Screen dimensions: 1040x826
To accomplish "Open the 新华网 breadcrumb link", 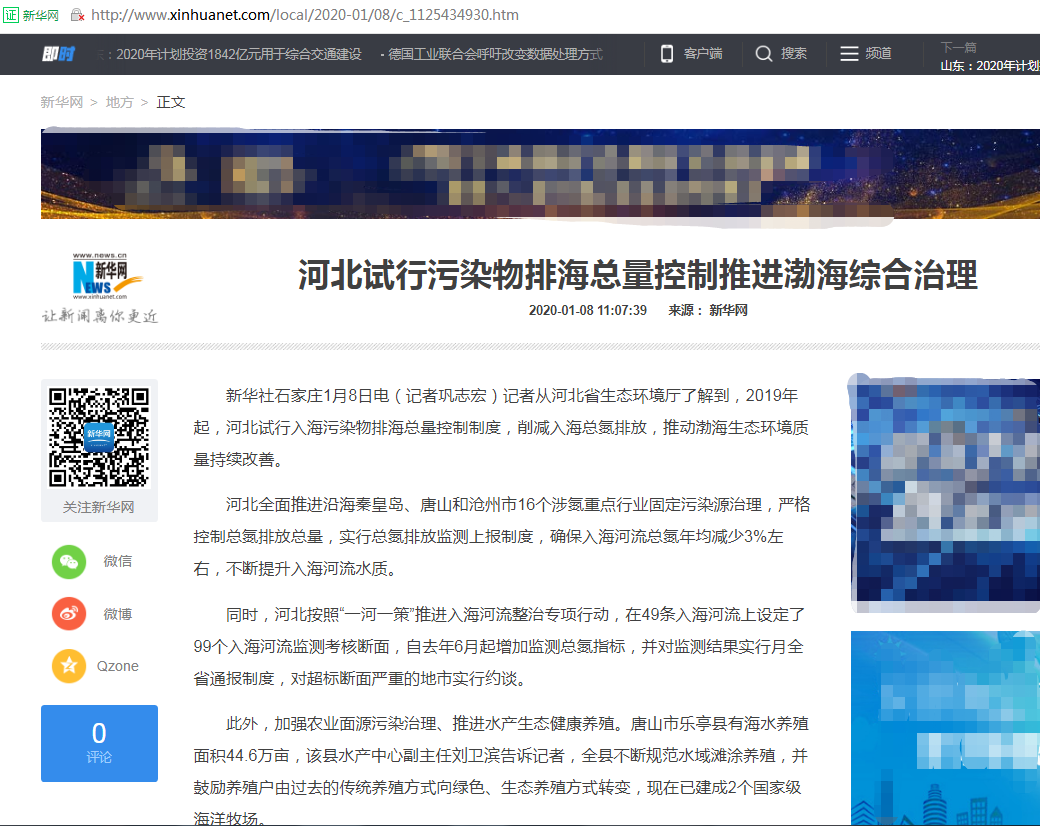I will 61,102.
